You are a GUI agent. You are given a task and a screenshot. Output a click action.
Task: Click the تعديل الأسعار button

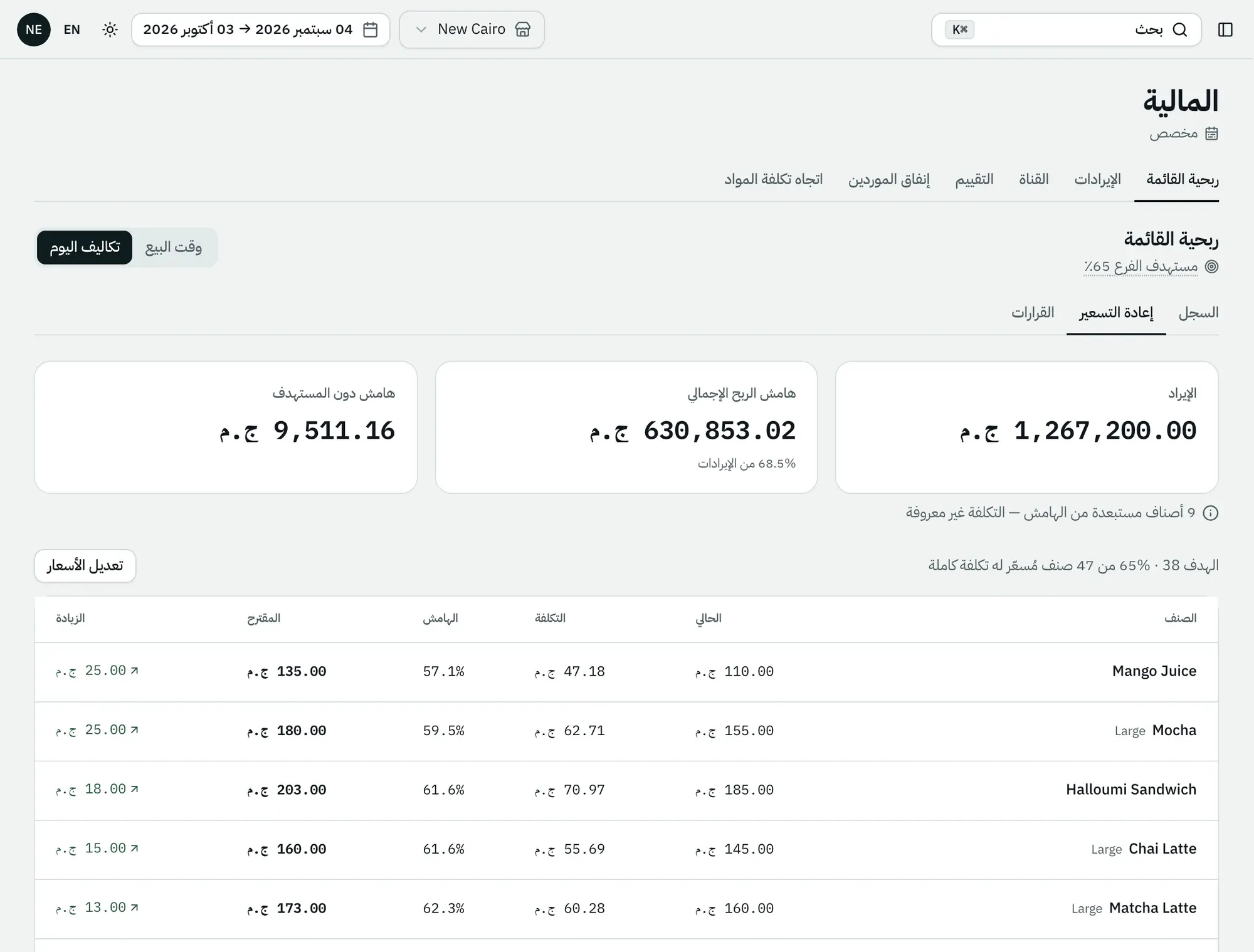(x=85, y=566)
